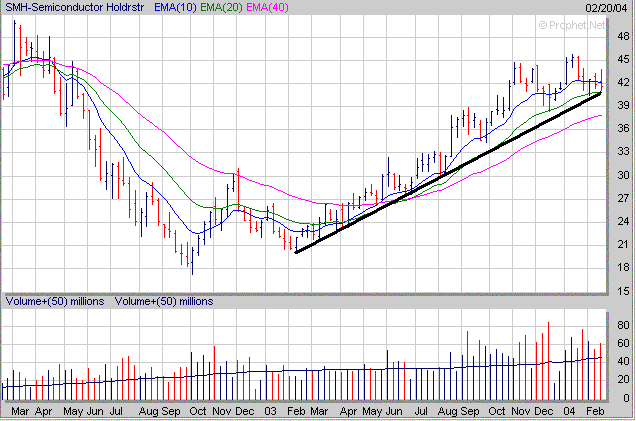Click the 60 volume axis value
The height and width of the screenshot is (421, 636).
tap(623, 344)
